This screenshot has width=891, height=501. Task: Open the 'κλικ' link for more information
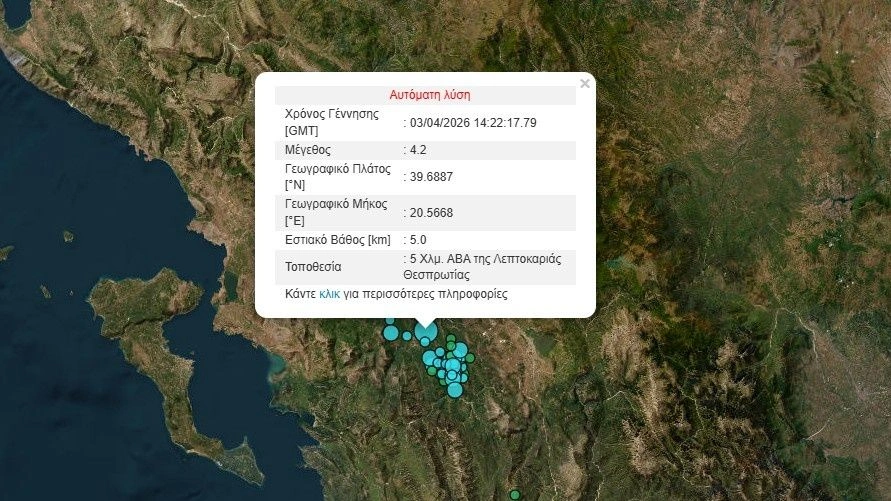click(329, 295)
